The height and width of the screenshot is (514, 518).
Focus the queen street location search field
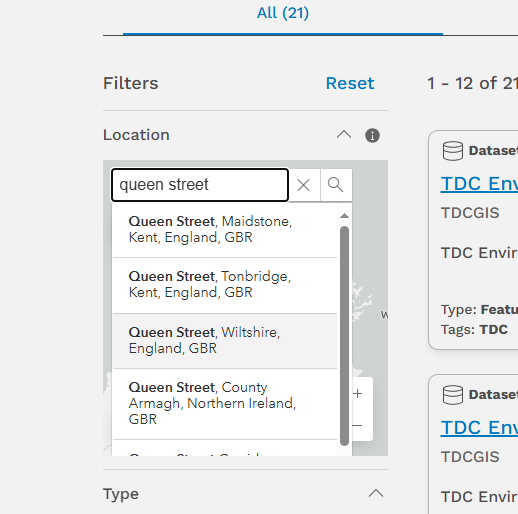click(x=200, y=185)
